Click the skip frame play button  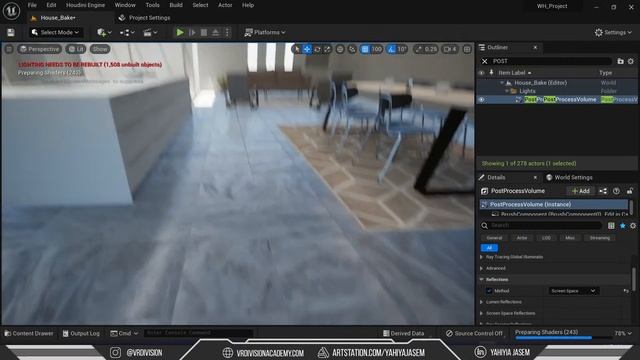tap(192, 32)
